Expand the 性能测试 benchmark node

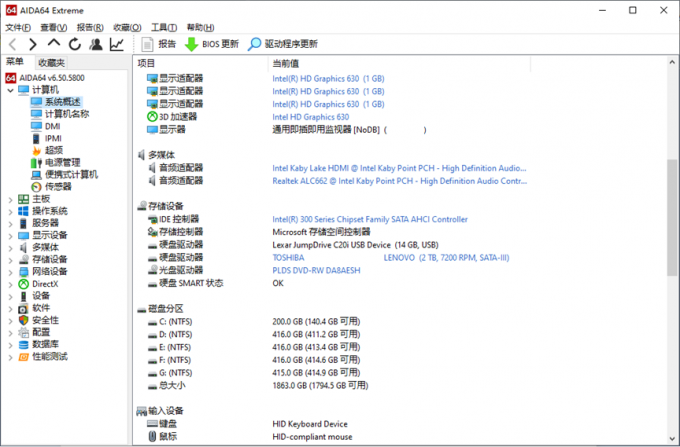pyautogui.click(x=10, y=356)
